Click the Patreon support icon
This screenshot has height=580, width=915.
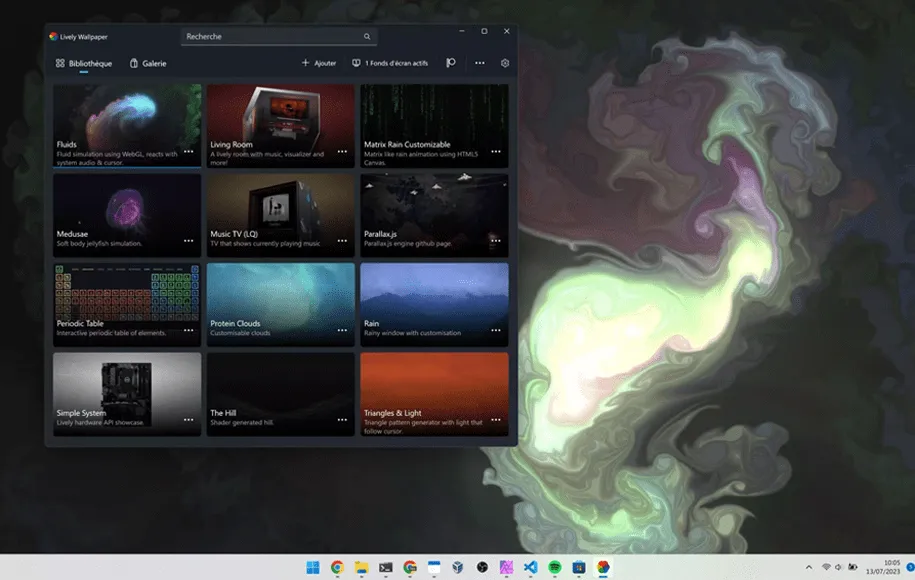click(x=451, y=63)
